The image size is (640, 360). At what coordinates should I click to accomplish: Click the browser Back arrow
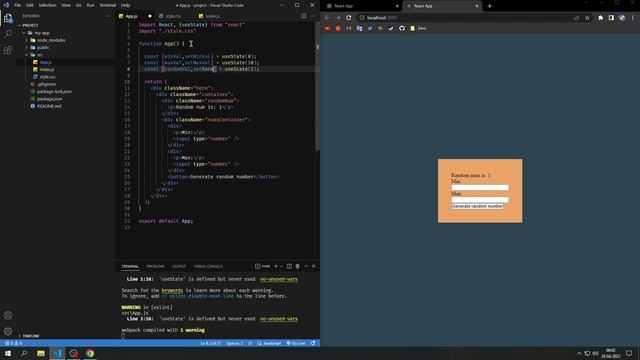(327, 18)
